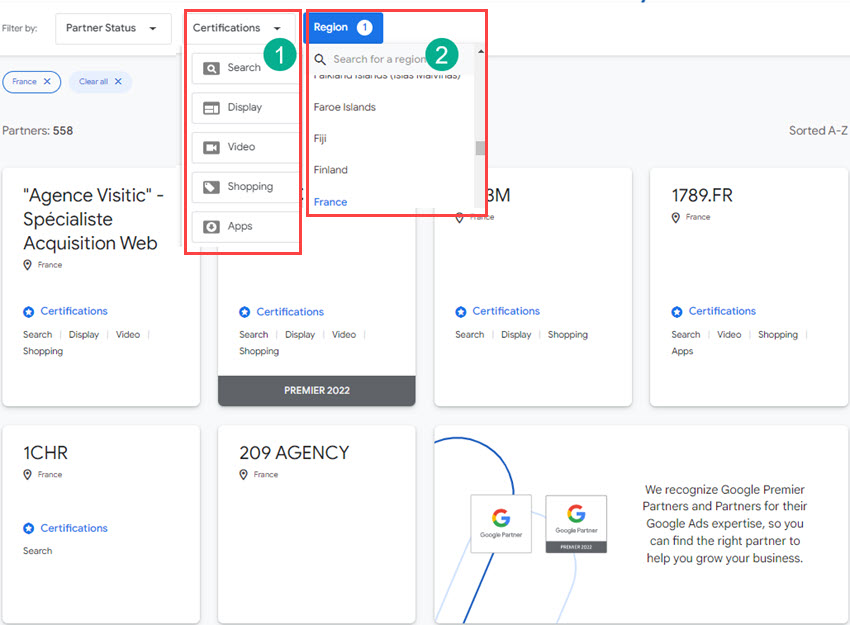Click the Google Partner Premier 2022 badge
Screen dimensions: 850x625
(x=576, y=524)
